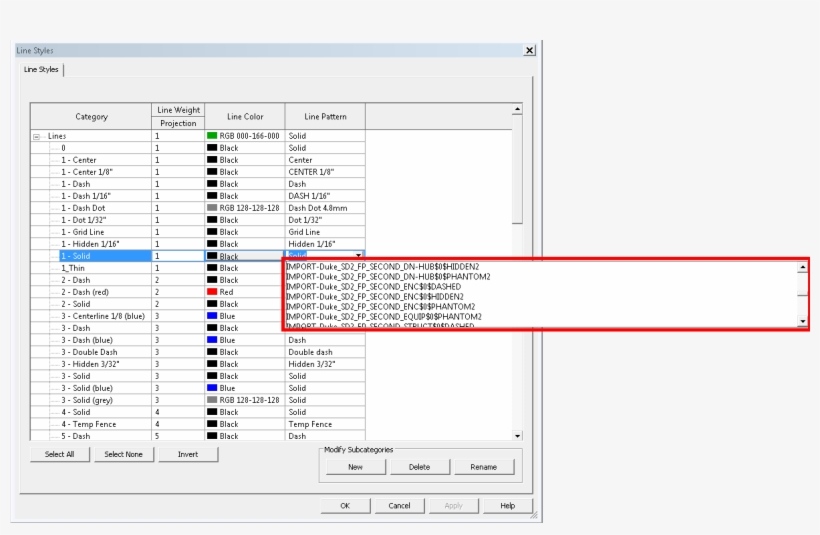Click the Double dash pattern cell
The height and width of the screenshot is (535, 820).
point(325,352)
